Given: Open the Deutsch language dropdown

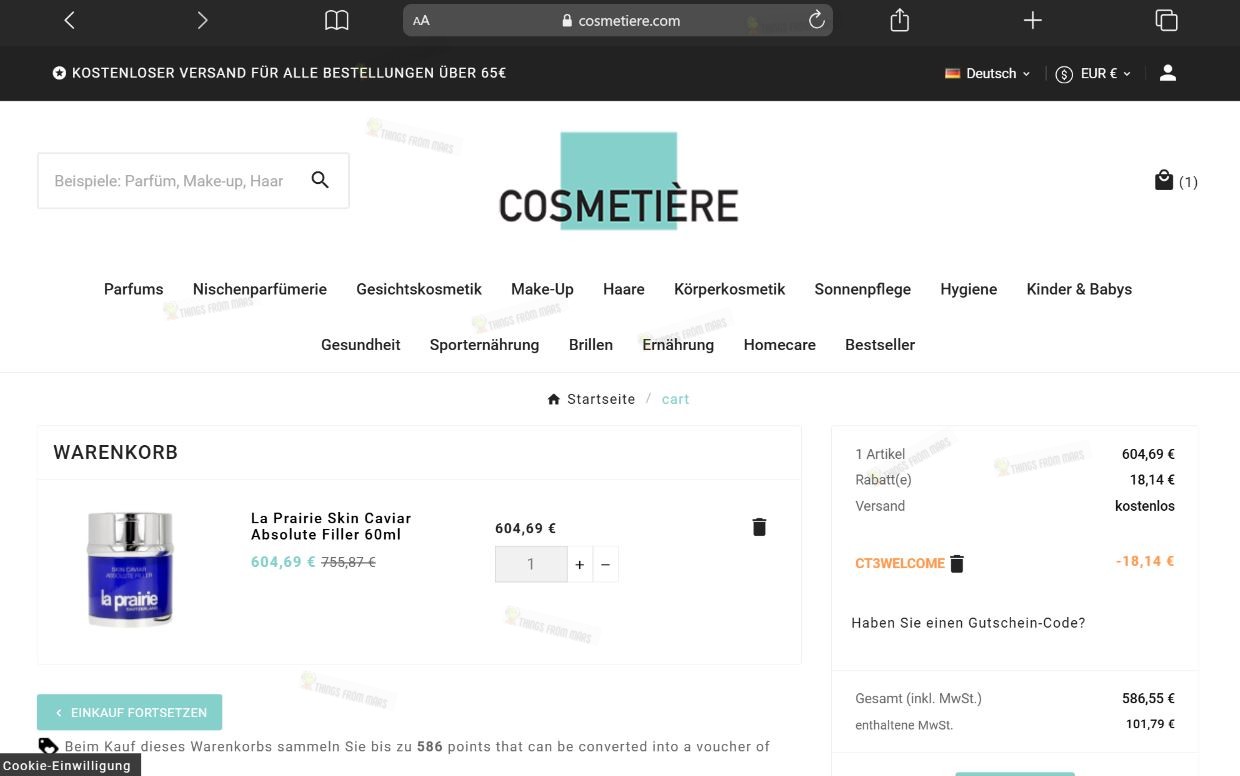Looking at the screenshot, I should point(988,73).
